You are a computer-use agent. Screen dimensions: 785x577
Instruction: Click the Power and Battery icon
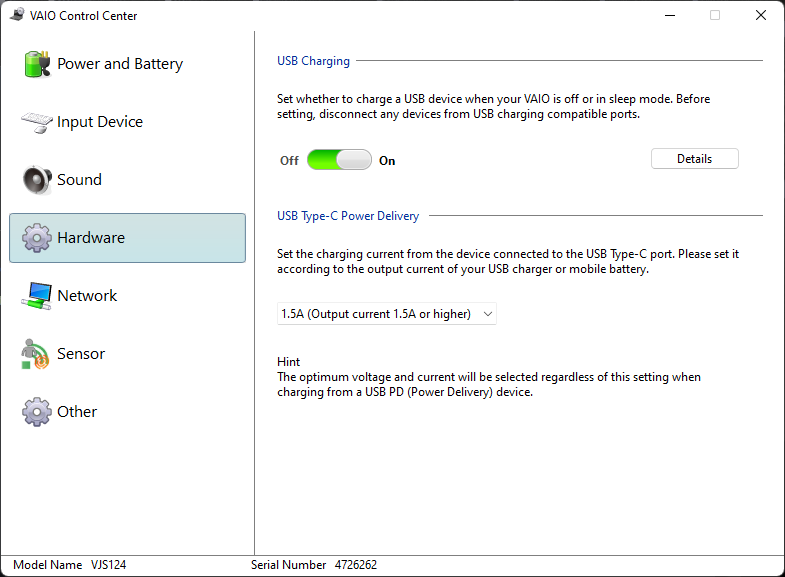36,64
